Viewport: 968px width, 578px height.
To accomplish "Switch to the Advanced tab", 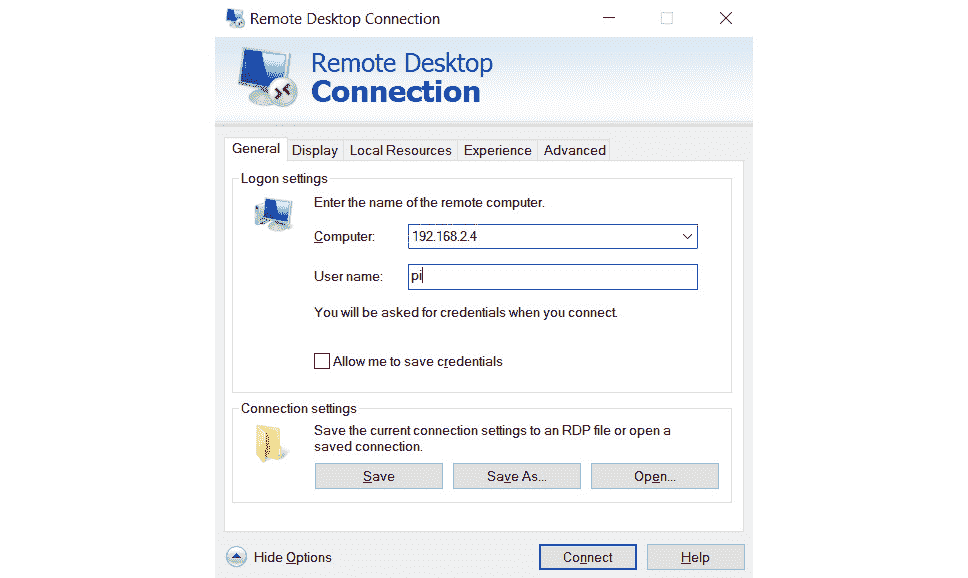I will [574, 150].
